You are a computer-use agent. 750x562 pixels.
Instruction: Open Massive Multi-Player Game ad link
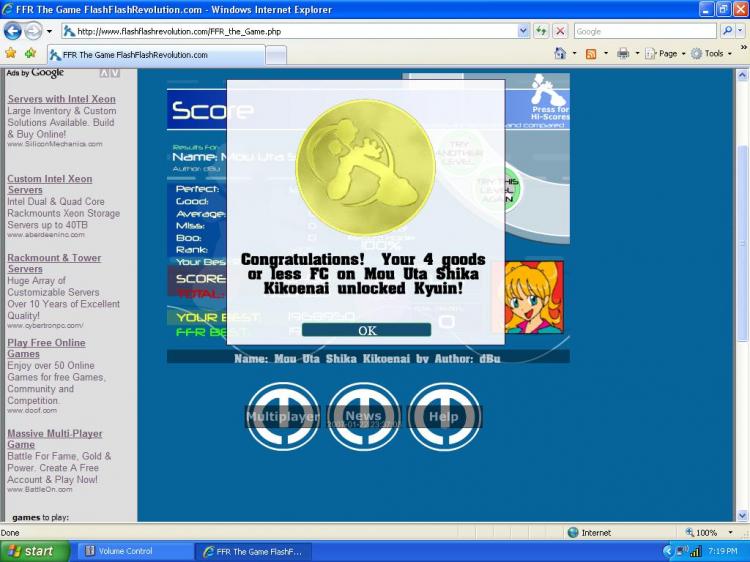pos(55,439)
